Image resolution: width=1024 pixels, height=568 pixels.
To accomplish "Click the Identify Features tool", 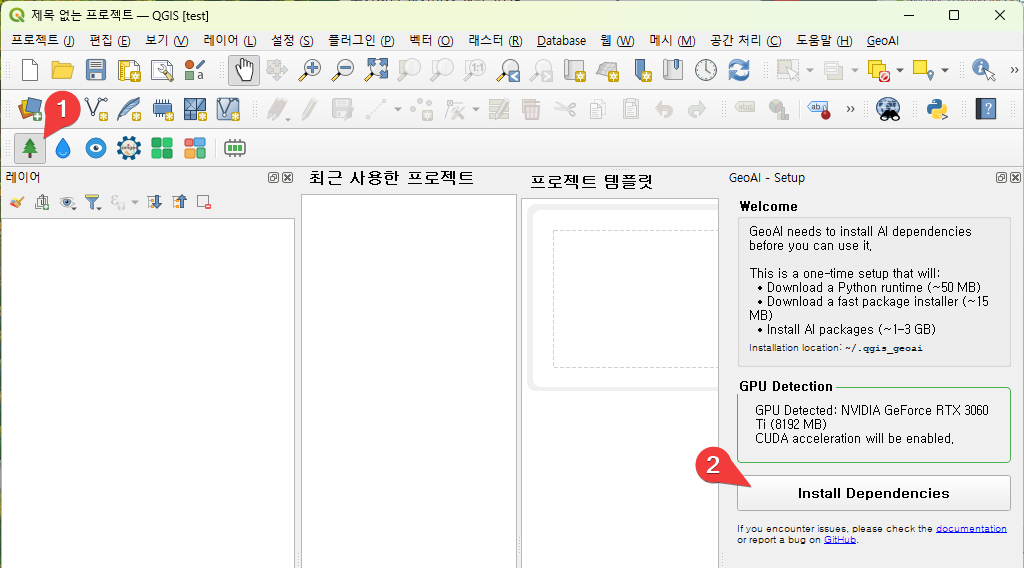I will (983, 70).
